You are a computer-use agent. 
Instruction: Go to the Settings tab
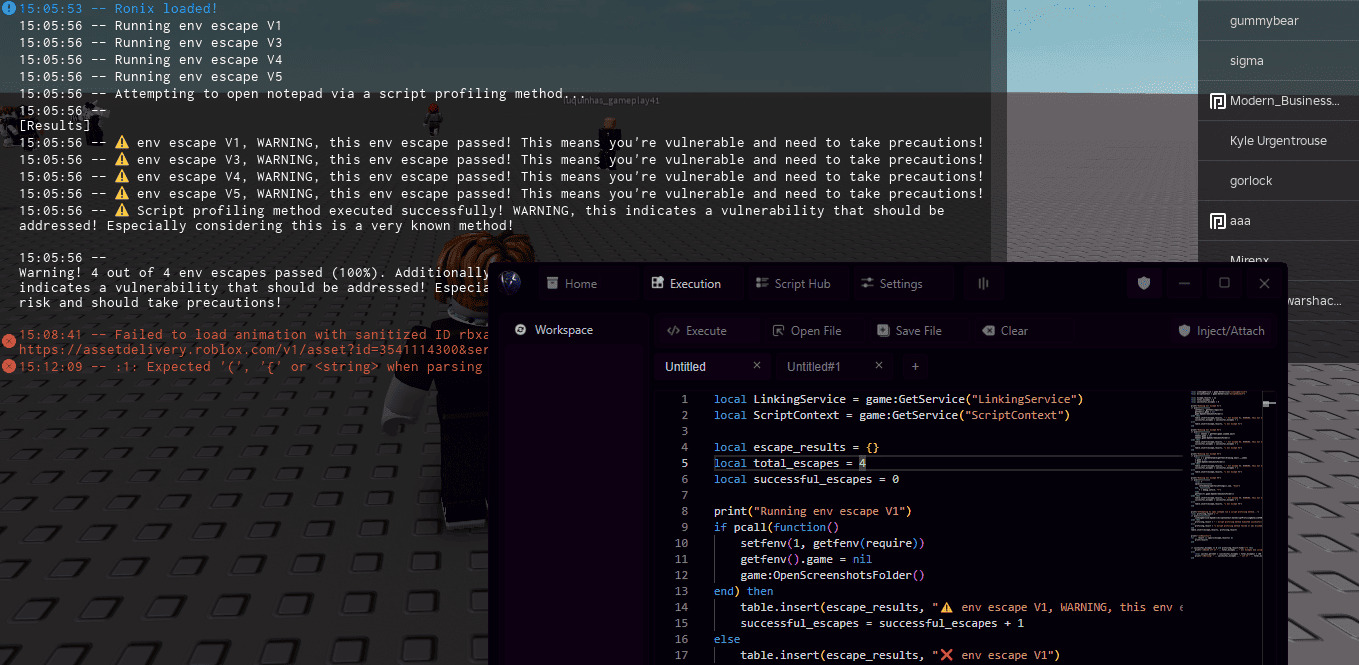pyautogui.click(x=891, y=284)
